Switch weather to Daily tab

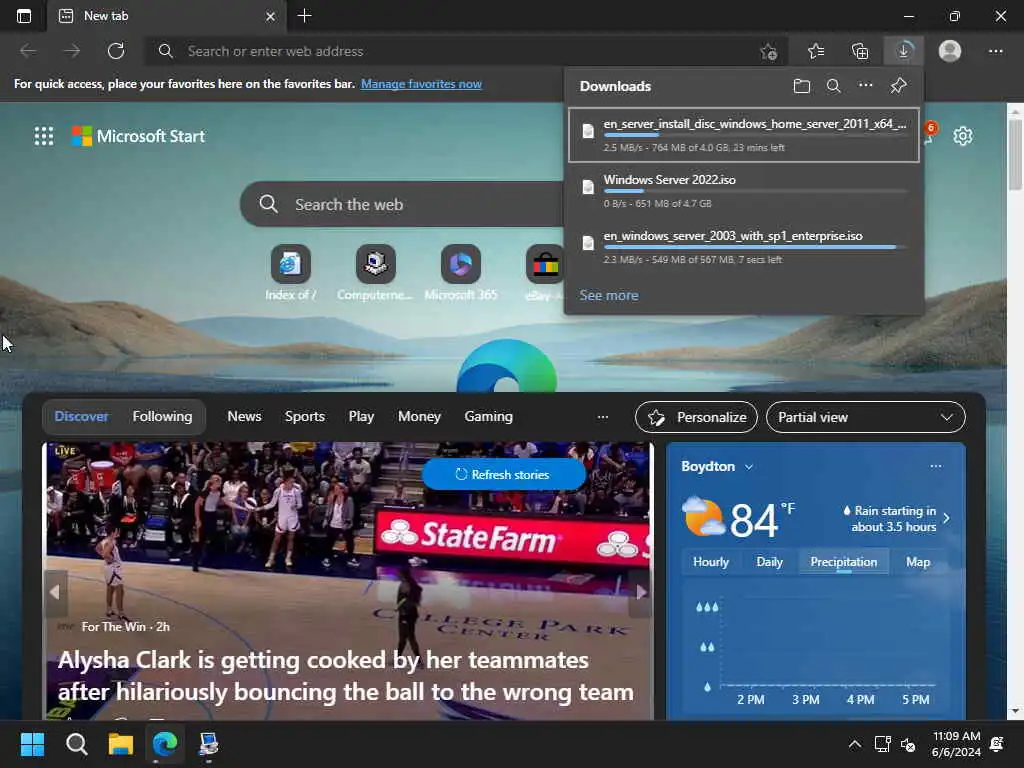tap(769, 562)
